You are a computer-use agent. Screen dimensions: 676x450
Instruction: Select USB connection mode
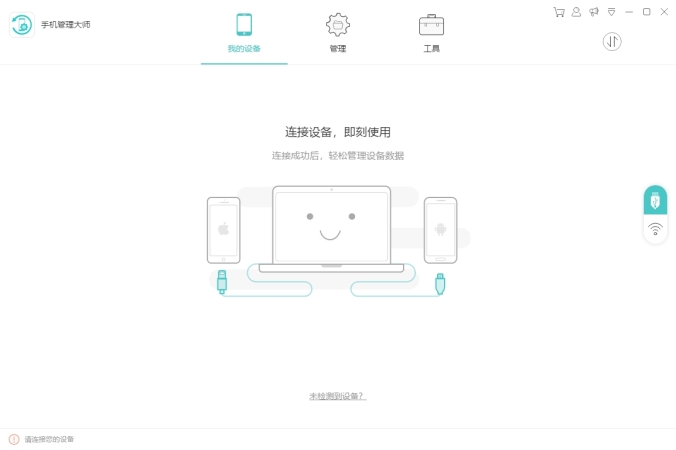click(655, 200)
